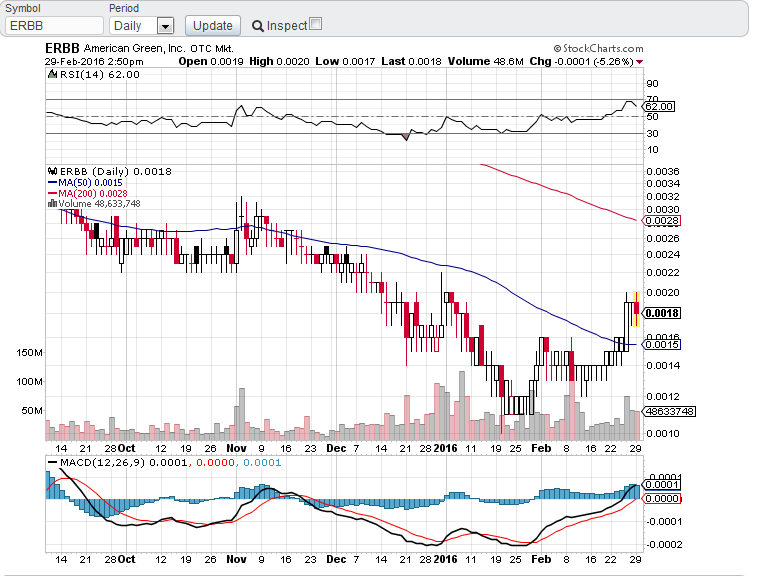The image size is (760, 576).
Task: Click the 'Low 0.0017' header value
Action: click(345, 62)
